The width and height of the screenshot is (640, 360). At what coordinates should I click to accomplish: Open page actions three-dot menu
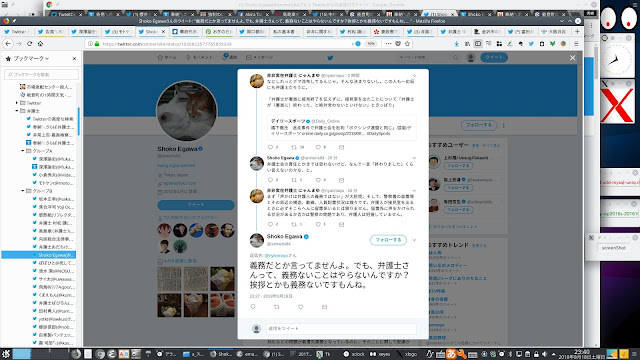(388, 44)
